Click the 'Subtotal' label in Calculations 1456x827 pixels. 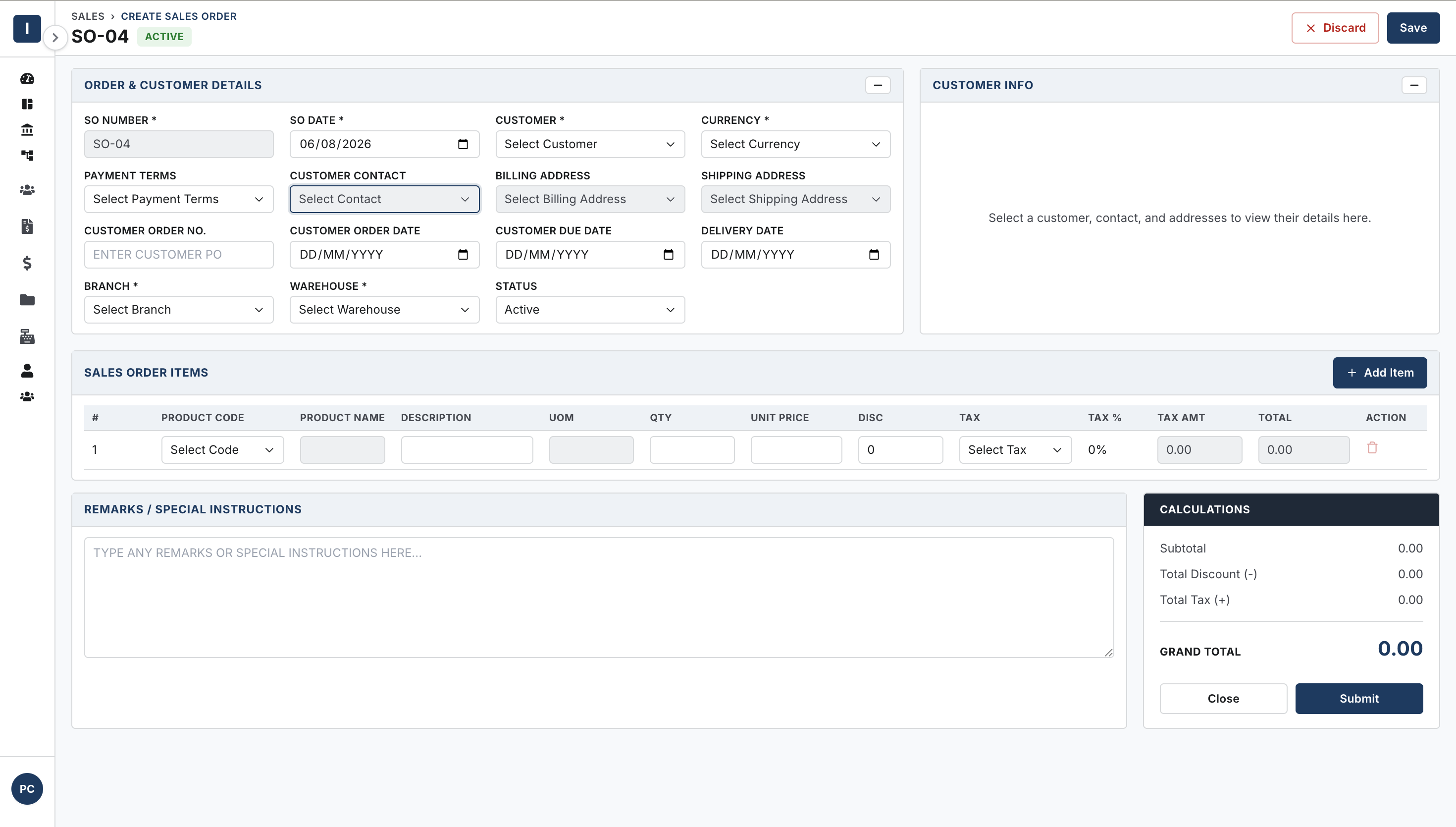(1183, 549)
